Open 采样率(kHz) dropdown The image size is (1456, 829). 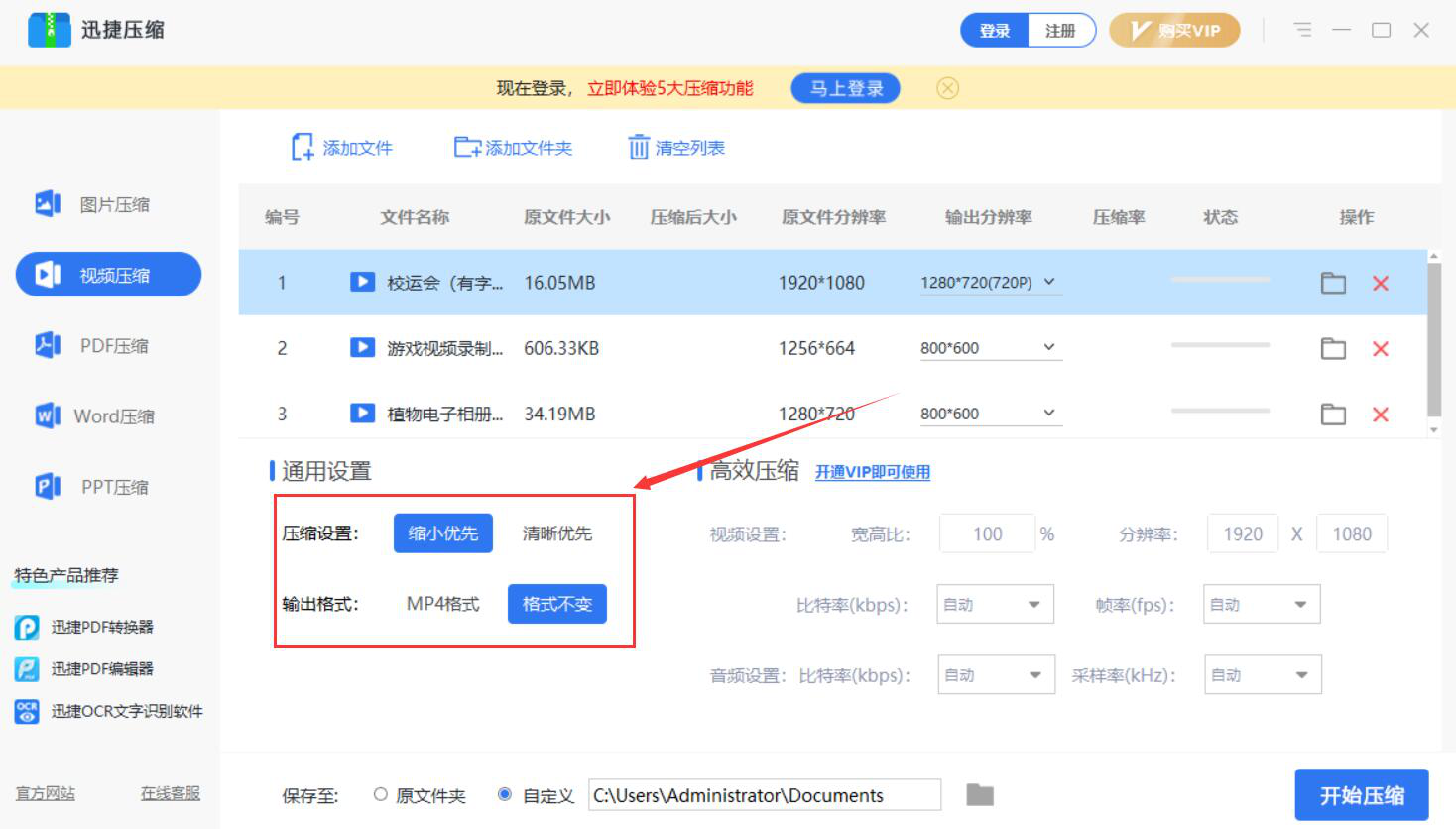click(x=1263, y=675)
